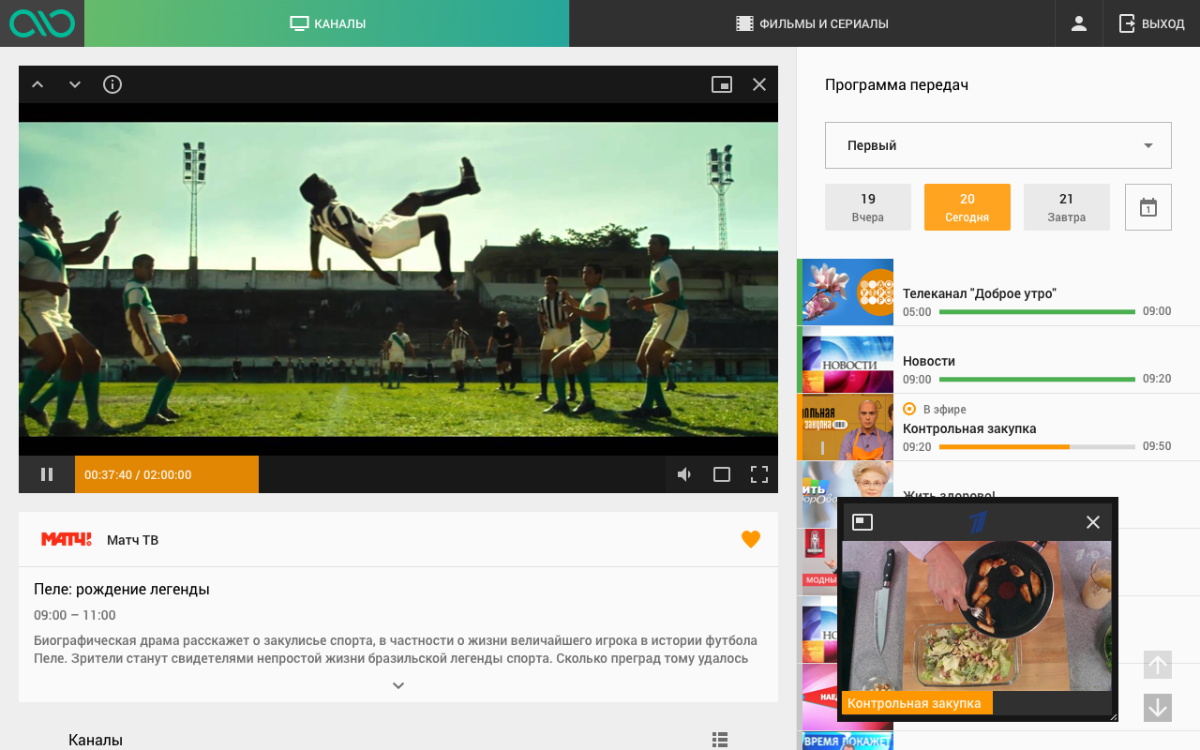The height and width of the screenshot is (750, 1200).
Task: Open the Первый channel dropdown
Action: (998, 146)
